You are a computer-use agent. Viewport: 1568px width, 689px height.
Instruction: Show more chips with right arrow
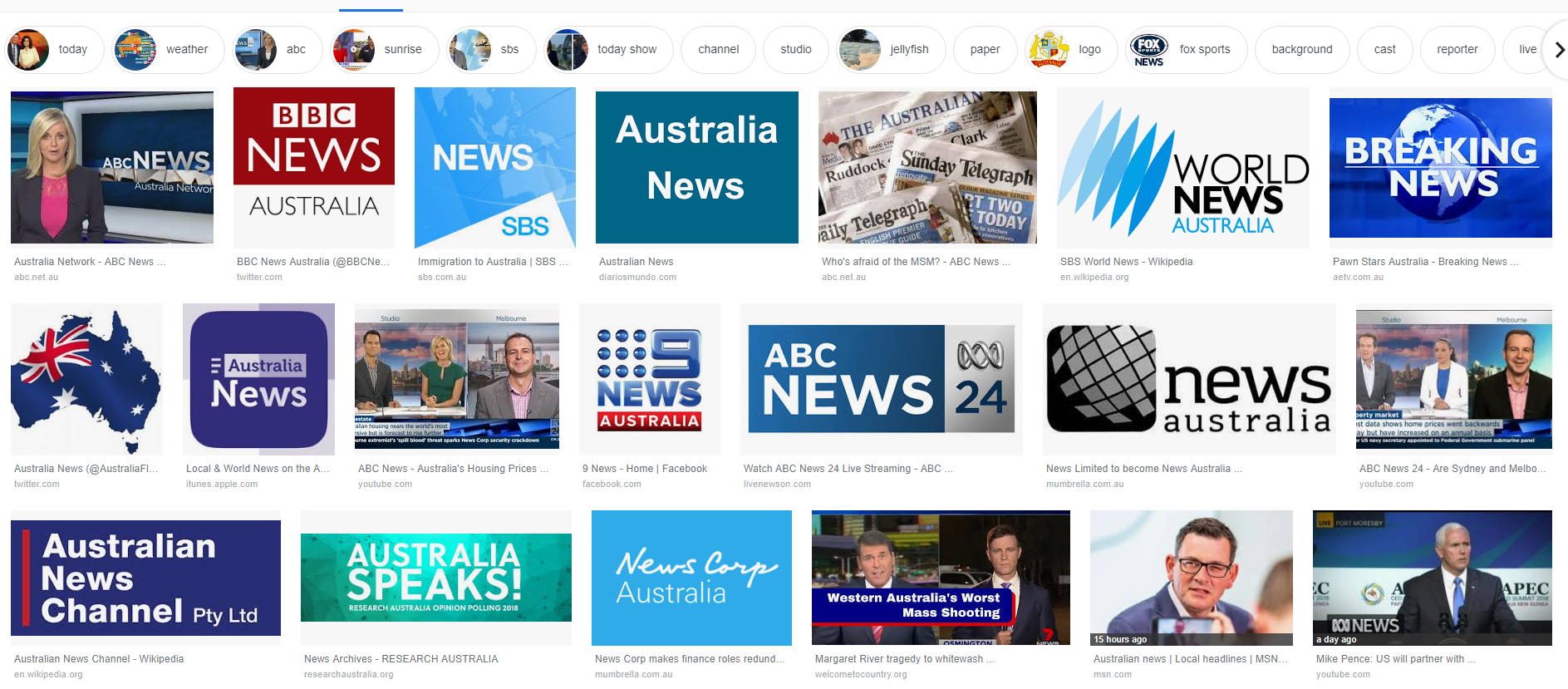click(x=1559, y=50)
